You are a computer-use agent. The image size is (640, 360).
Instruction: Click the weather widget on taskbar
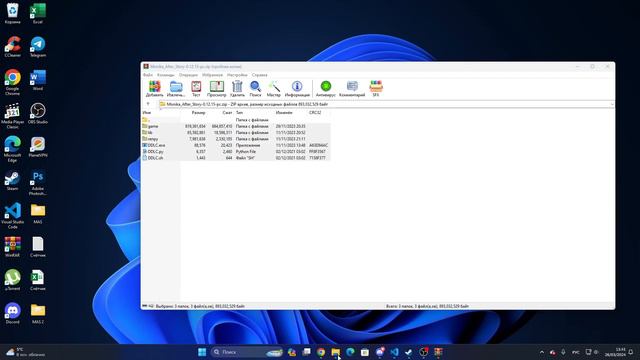(25, 352)
